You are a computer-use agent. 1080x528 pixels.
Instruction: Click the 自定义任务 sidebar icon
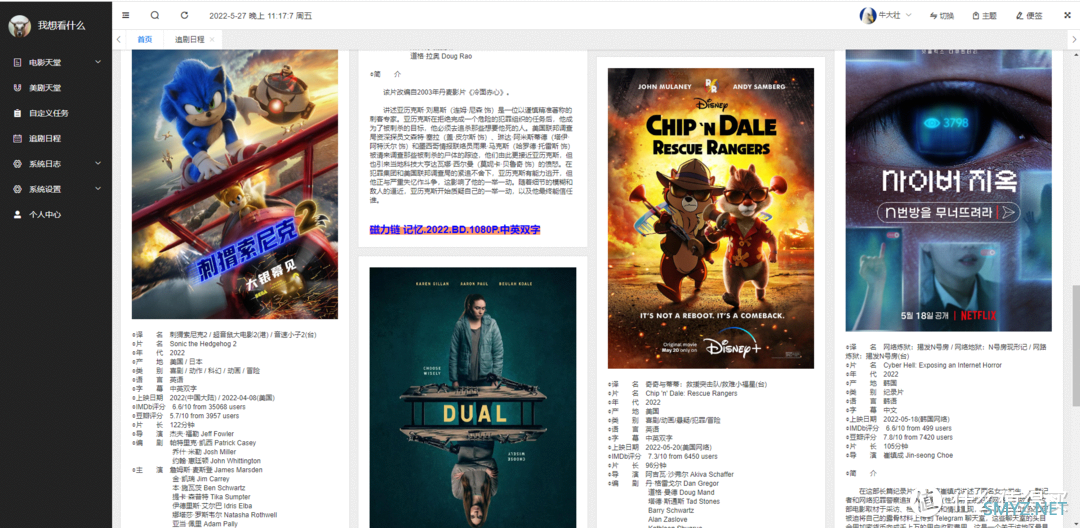[x=18, y=113]
